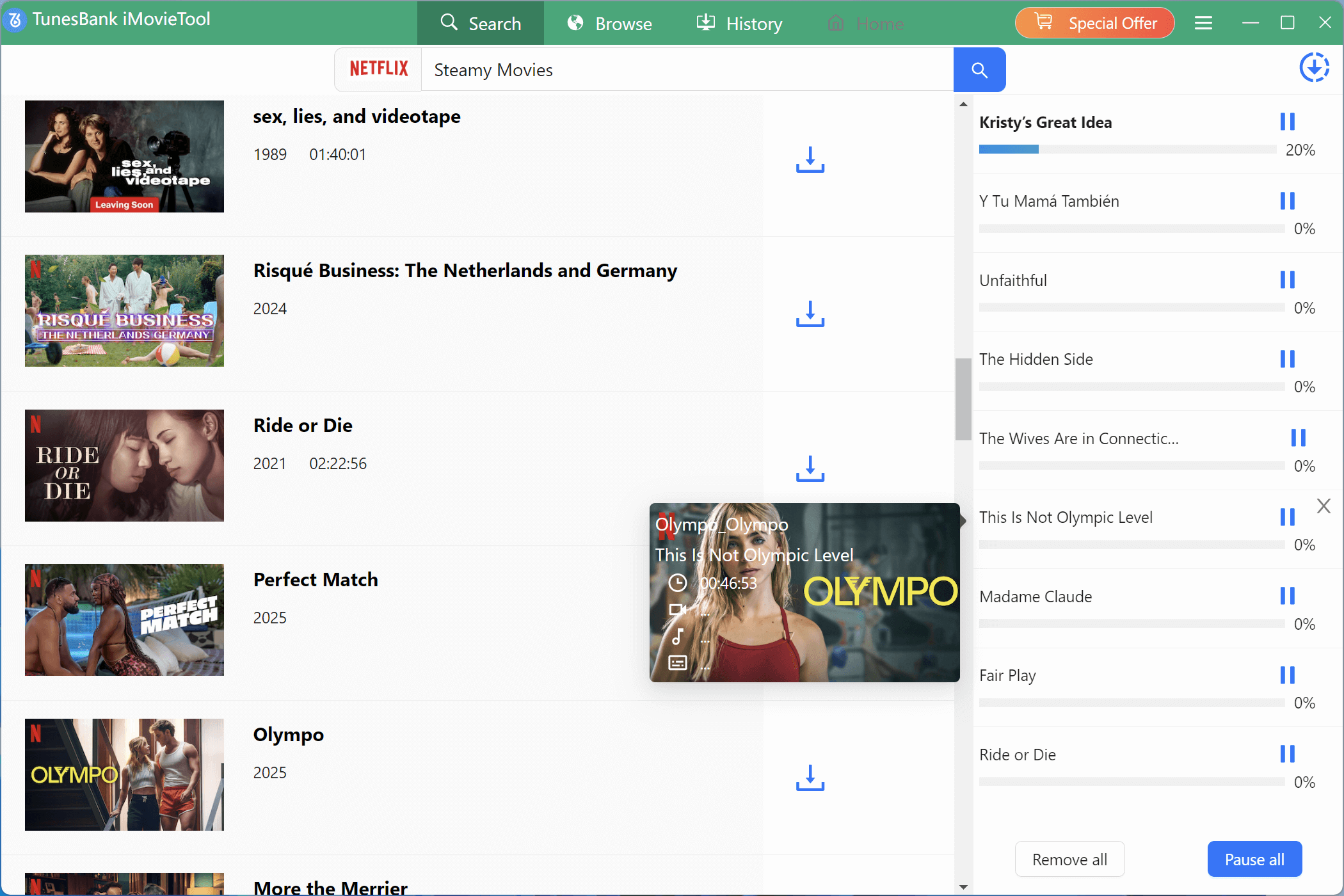Image resolution: width=1344 pixels, height=896 pixels.
Task: Click the search magnifier button
Action: click(x=979, y=69)
